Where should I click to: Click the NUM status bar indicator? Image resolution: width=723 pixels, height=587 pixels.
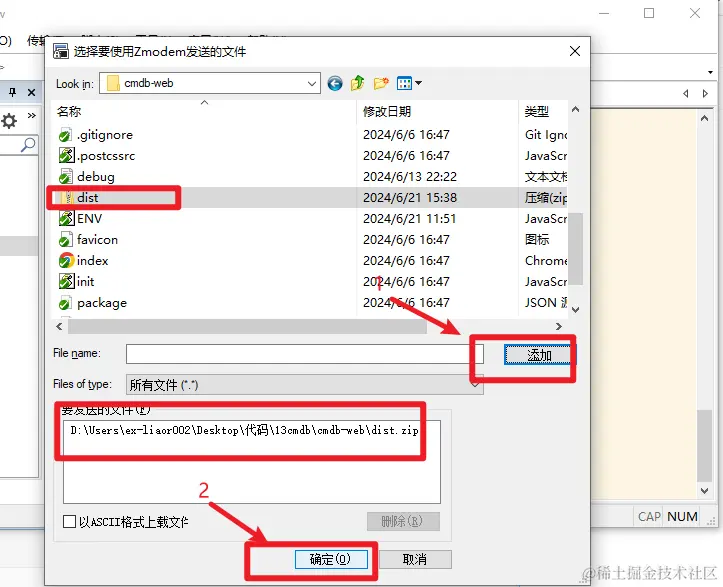(682, 516)
